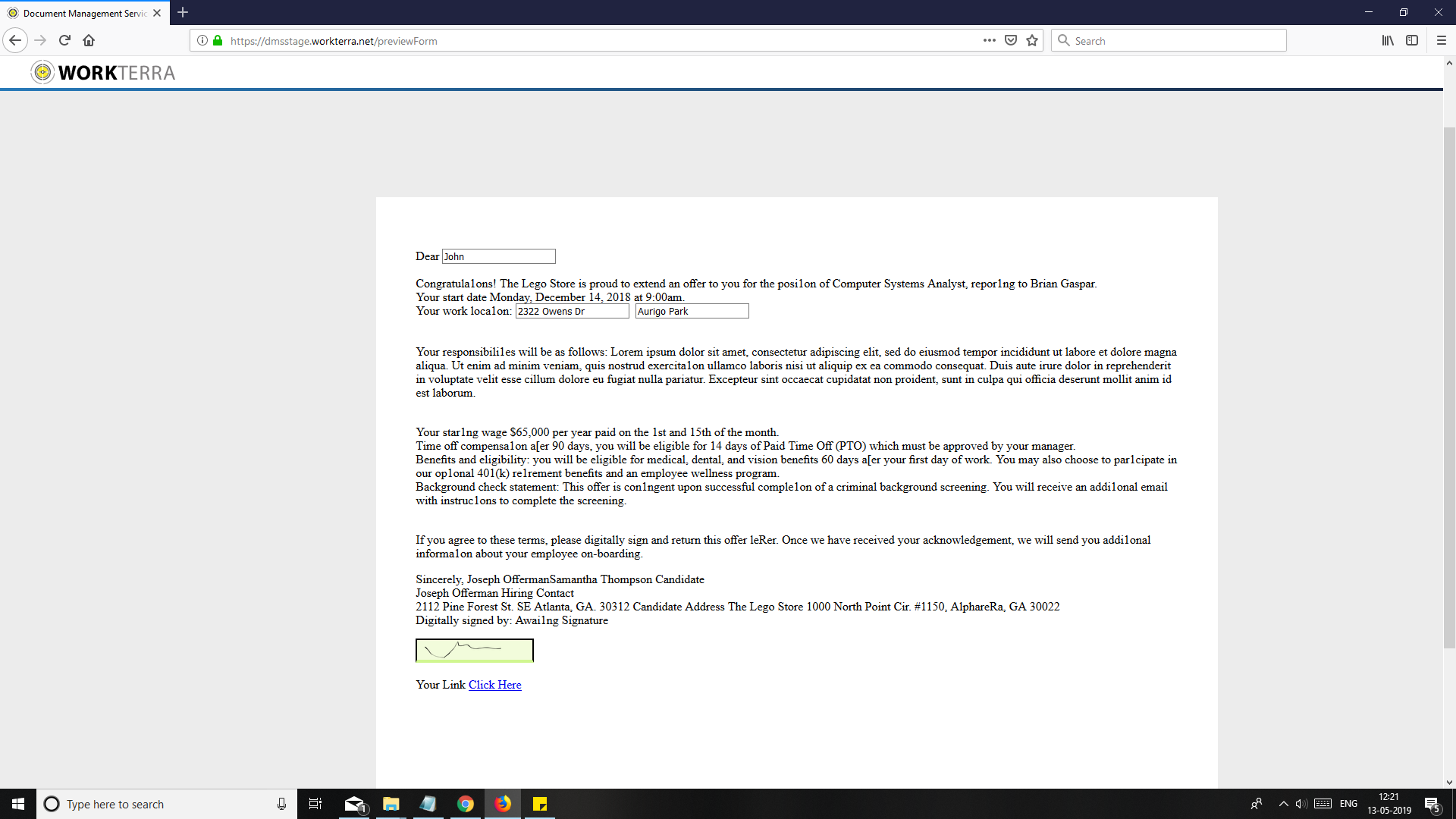The width and height of the screenshot is (1456, 819).
Task: Show hidden system tray icons
Action: coord(1283,804)
